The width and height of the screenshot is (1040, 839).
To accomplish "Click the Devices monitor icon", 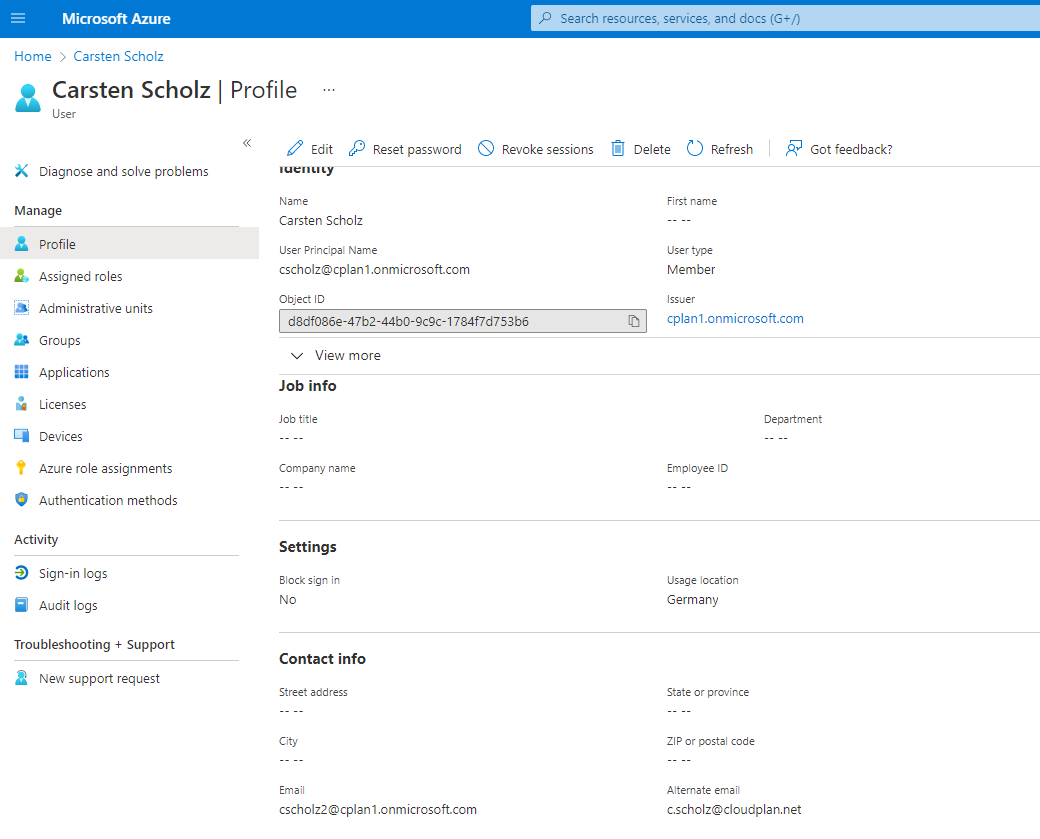I will [x=21, y=436].
